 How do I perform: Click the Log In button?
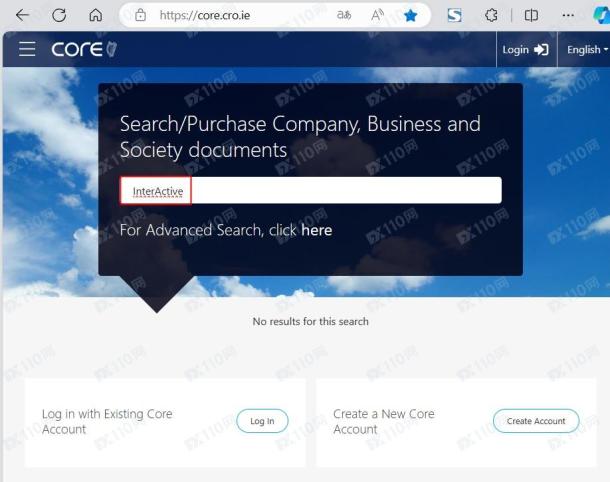pyautogui.click(x=262, y=421)
